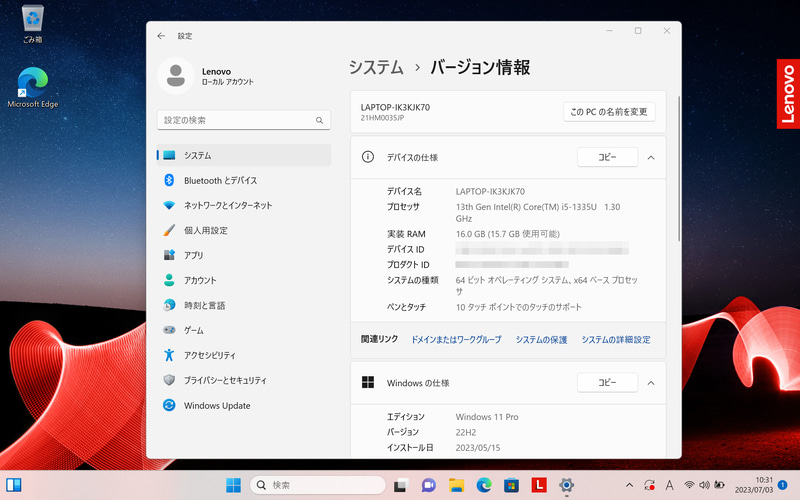Click the Settings gear on the taskbar
The image size is (800, 500).
(x=566, y=485)
